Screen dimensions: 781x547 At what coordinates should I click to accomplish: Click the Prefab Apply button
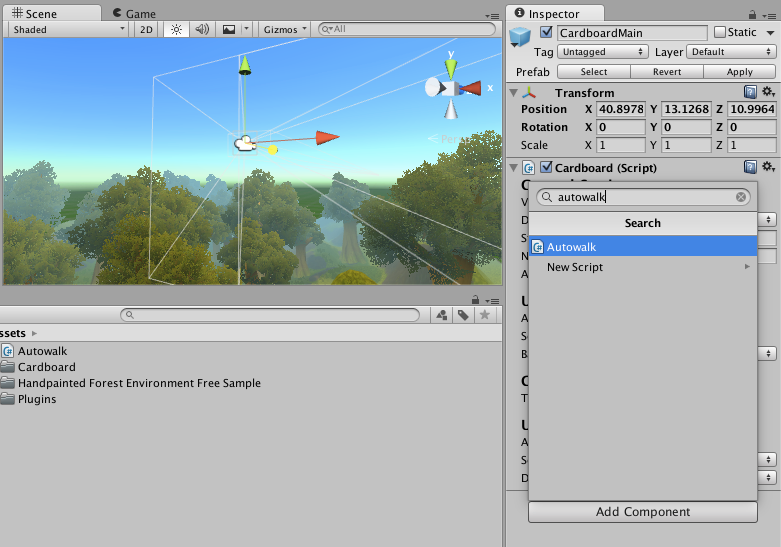click(740, 72)
